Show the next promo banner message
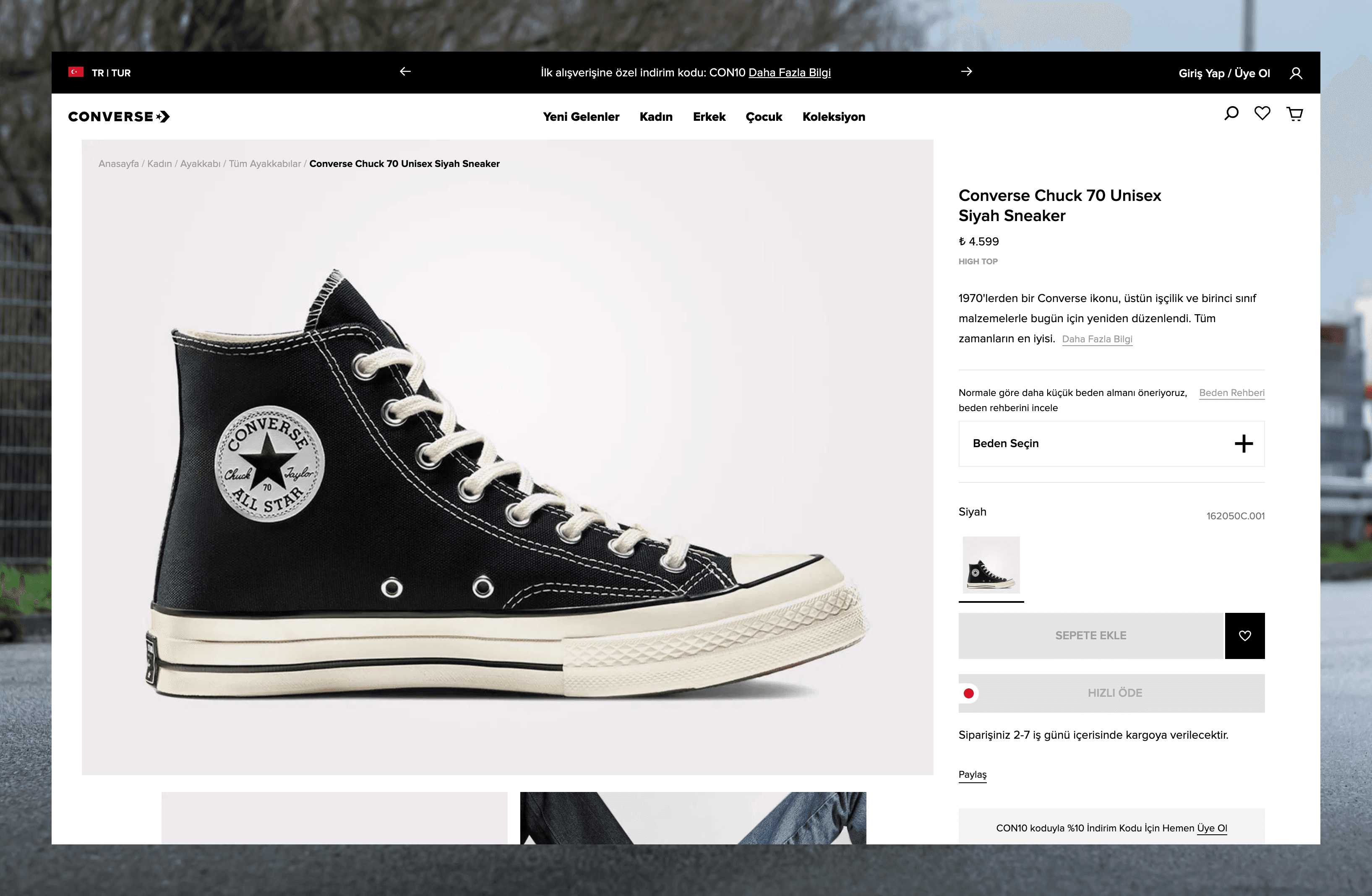The height and width of the screenshot is (896, 1372). [967, 71]
